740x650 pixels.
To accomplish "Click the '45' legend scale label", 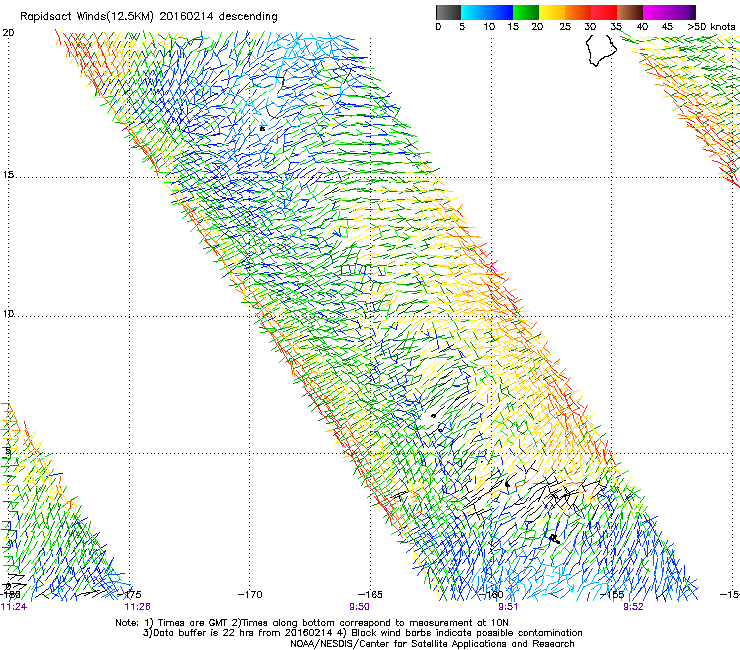I will coord(667,27).
